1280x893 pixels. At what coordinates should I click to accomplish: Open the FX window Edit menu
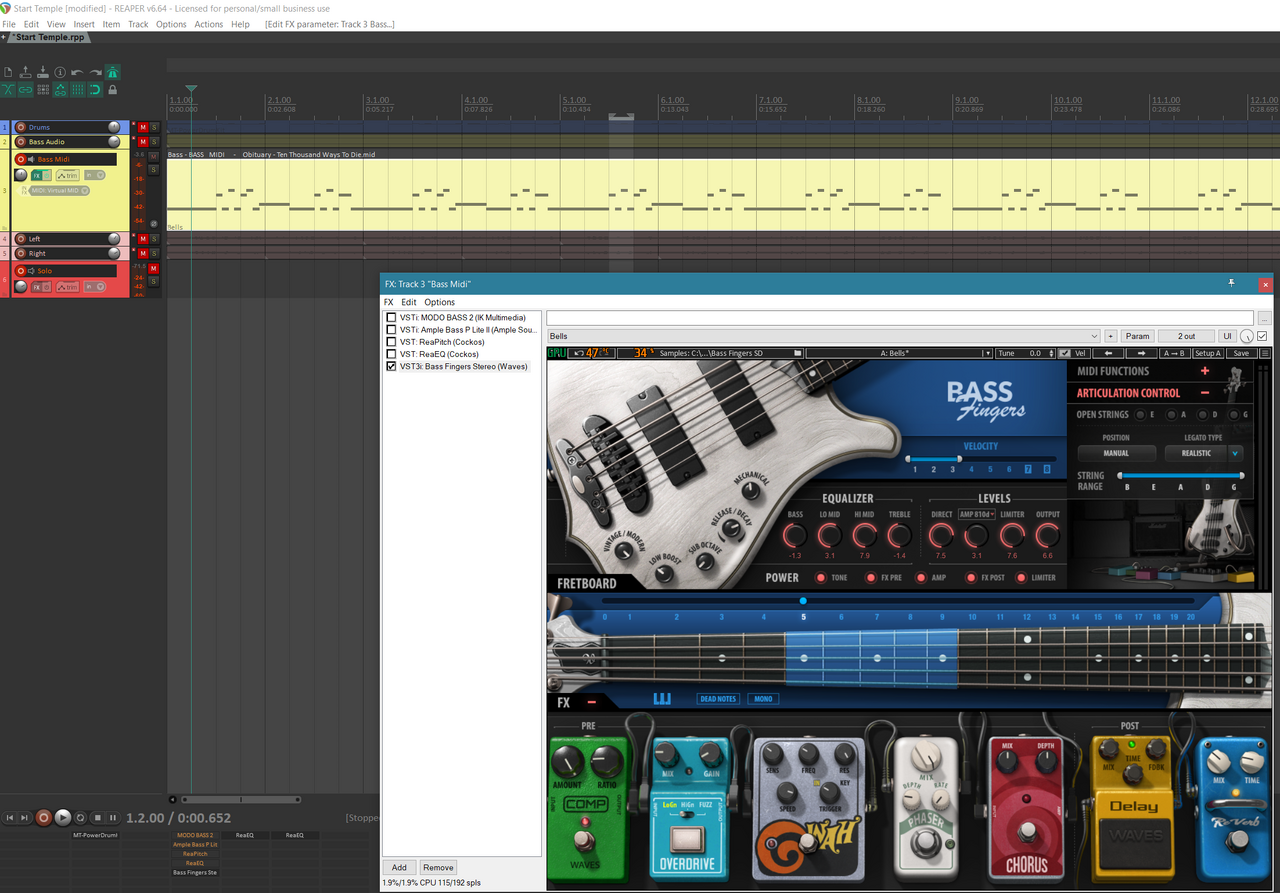pyautogui.click(x=409, y=302)
